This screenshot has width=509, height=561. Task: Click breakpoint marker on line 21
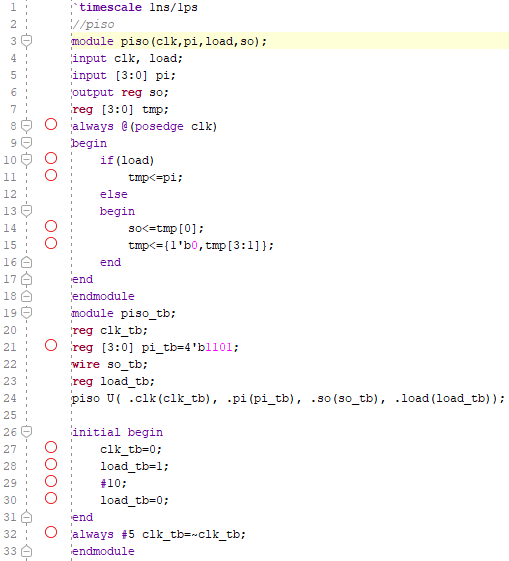(x=51, y=345)
